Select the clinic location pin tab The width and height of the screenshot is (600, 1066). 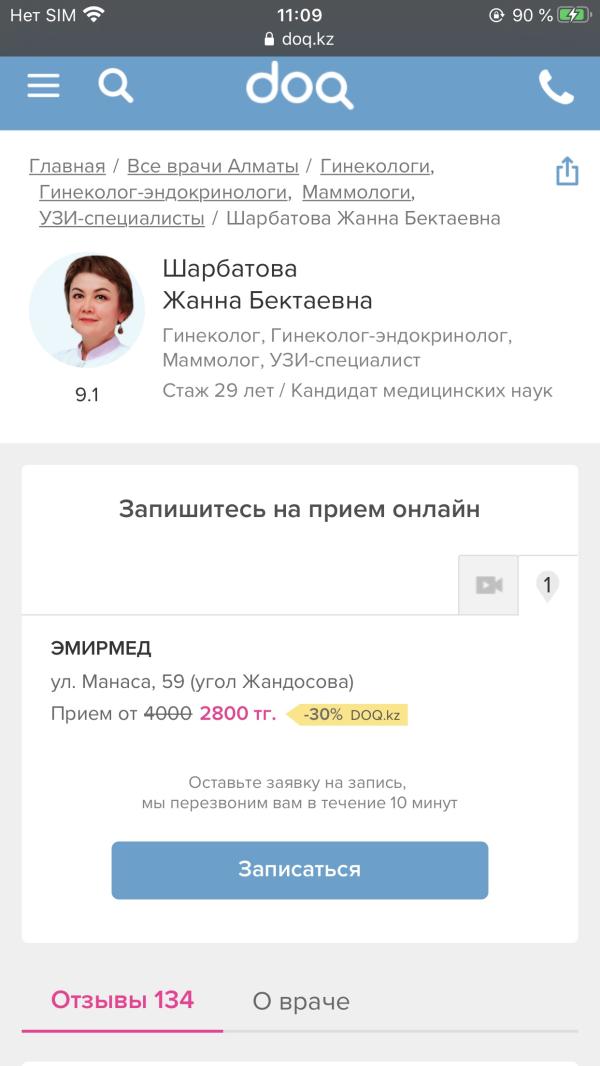(547, 585)
